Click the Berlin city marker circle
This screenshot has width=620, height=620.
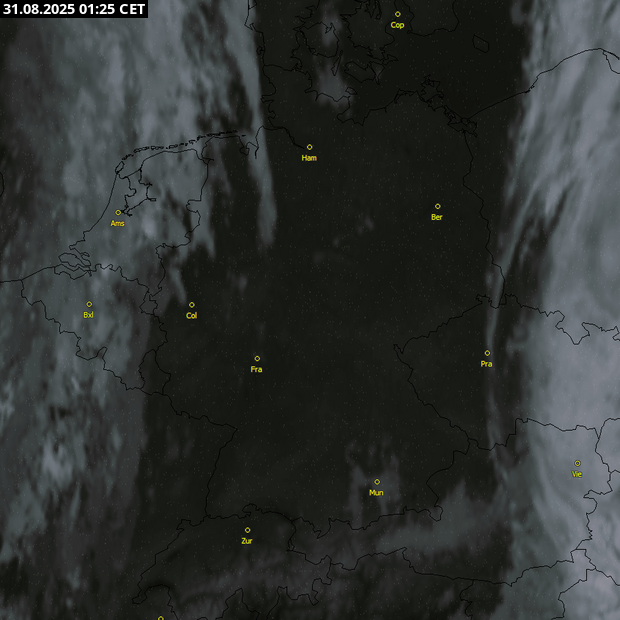point(438,206)
